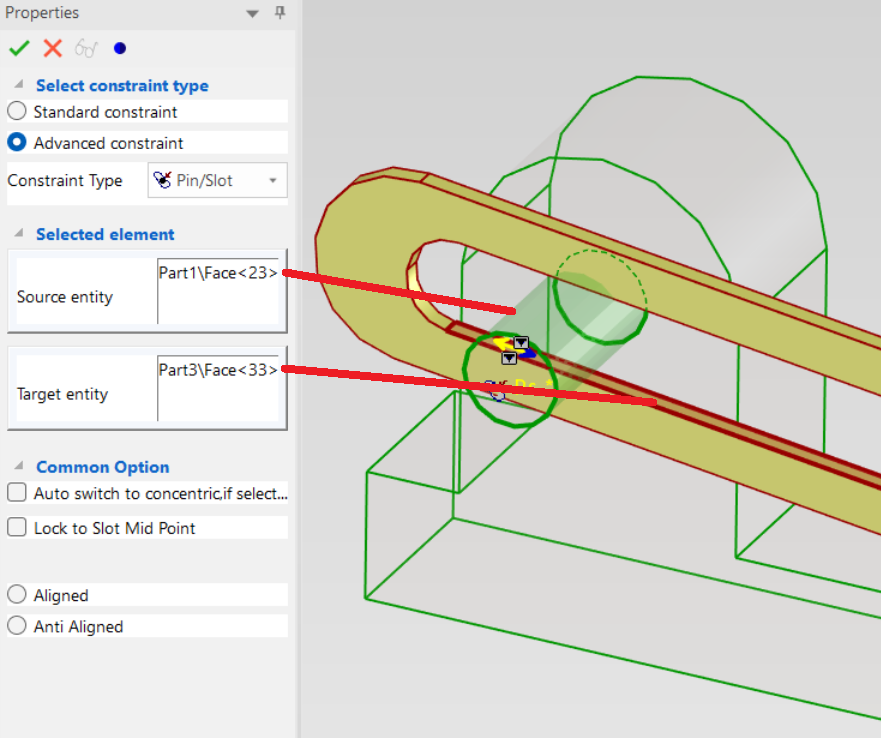Screen dimensions: 881x738
Task: Click the blue dot icon in the toolbar
Action: pyautogui.click(x=120, y=48)
